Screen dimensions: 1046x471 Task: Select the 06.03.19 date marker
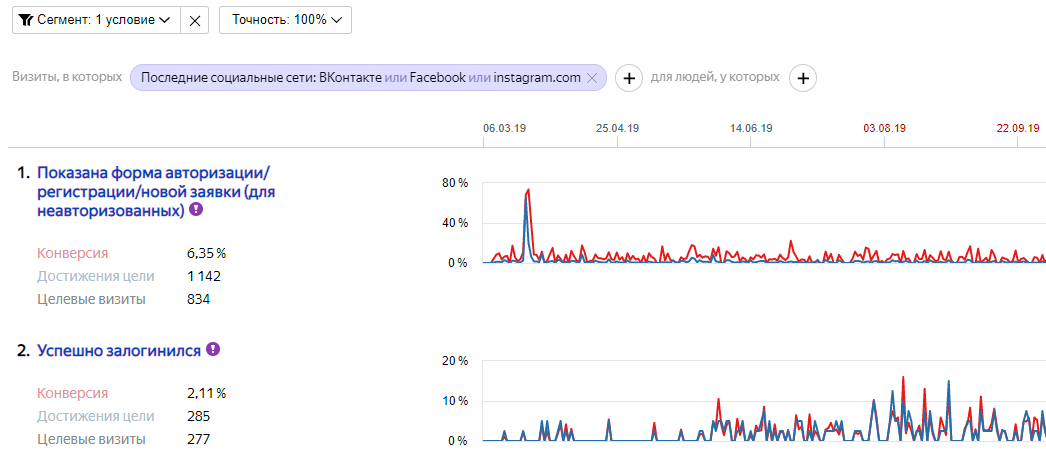click(504, 128)
